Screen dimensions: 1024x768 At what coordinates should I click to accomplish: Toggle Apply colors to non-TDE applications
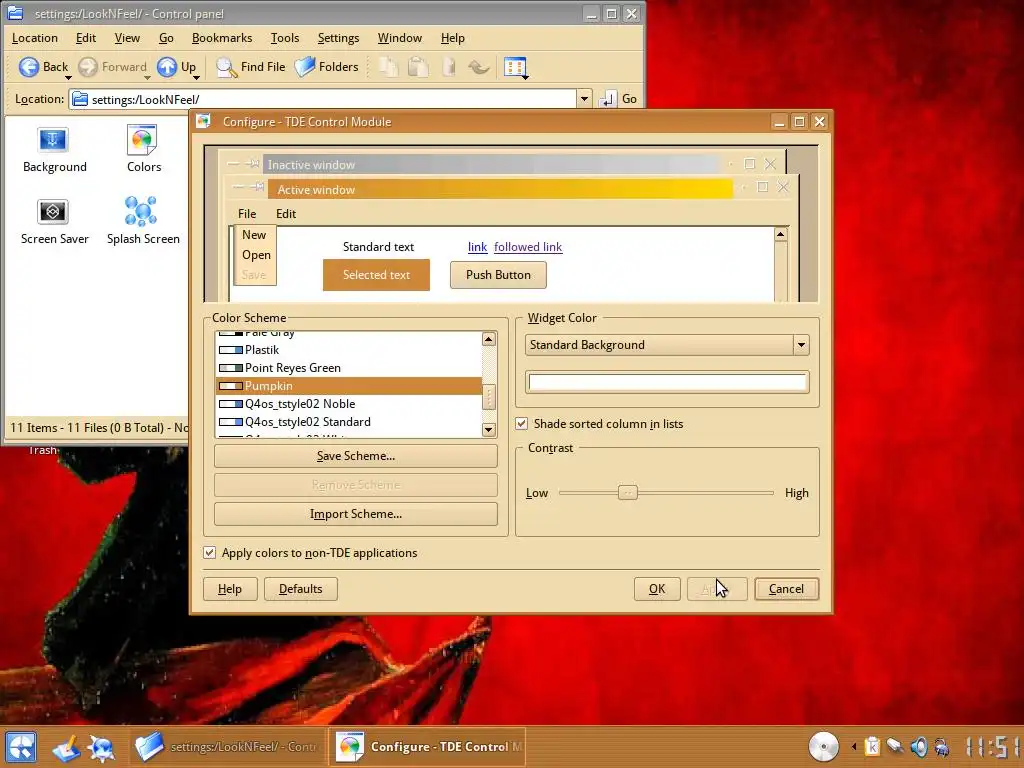pos(209,552)
